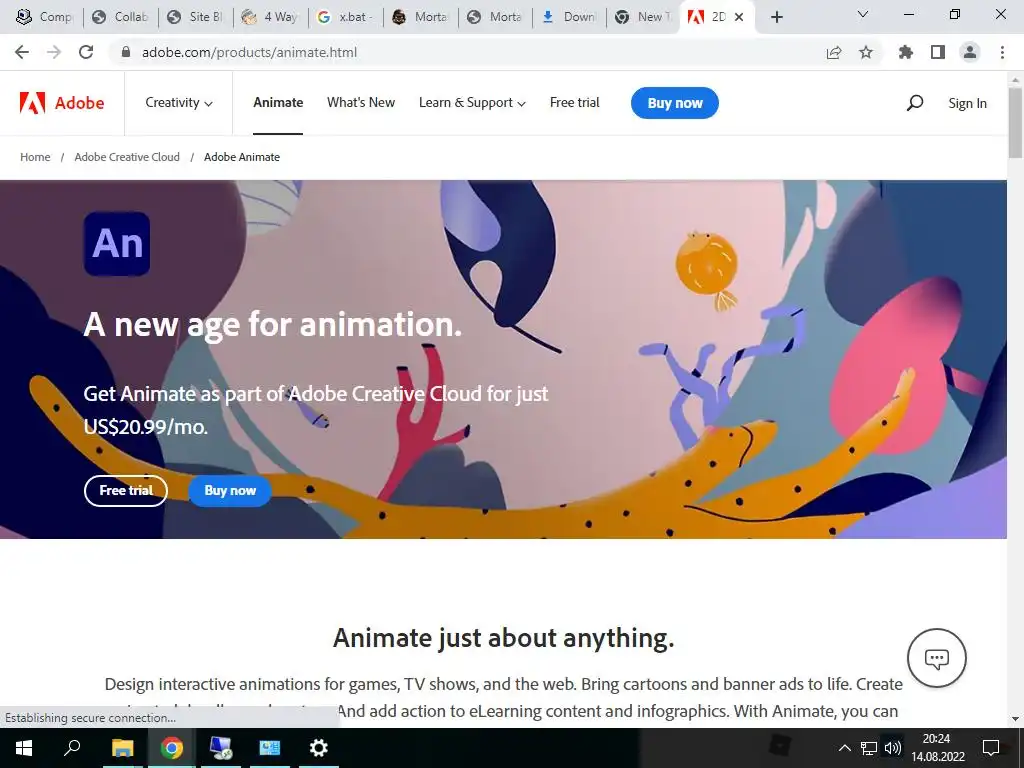Open the chat bubble assistant
The width and height of the screenshot is (1024, 768).
(936, 658)
